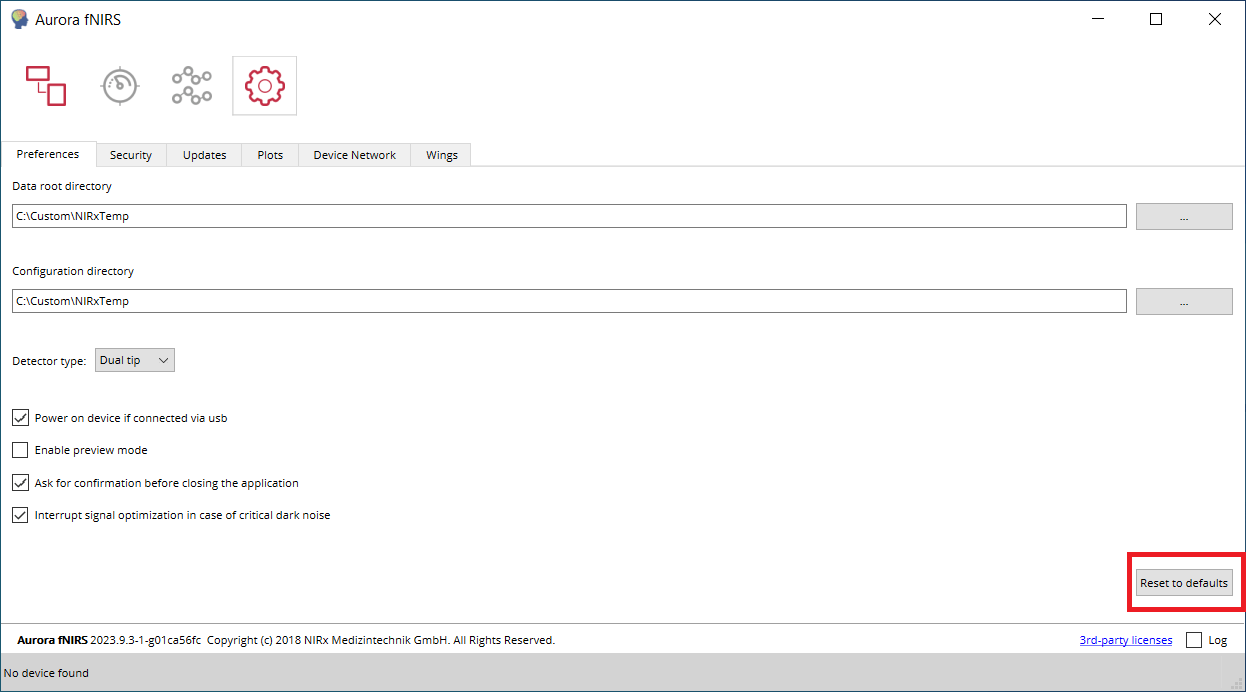The image size is (1246, 692).
Task: Expand the Detector type dropdown
Action: point(135,360)
